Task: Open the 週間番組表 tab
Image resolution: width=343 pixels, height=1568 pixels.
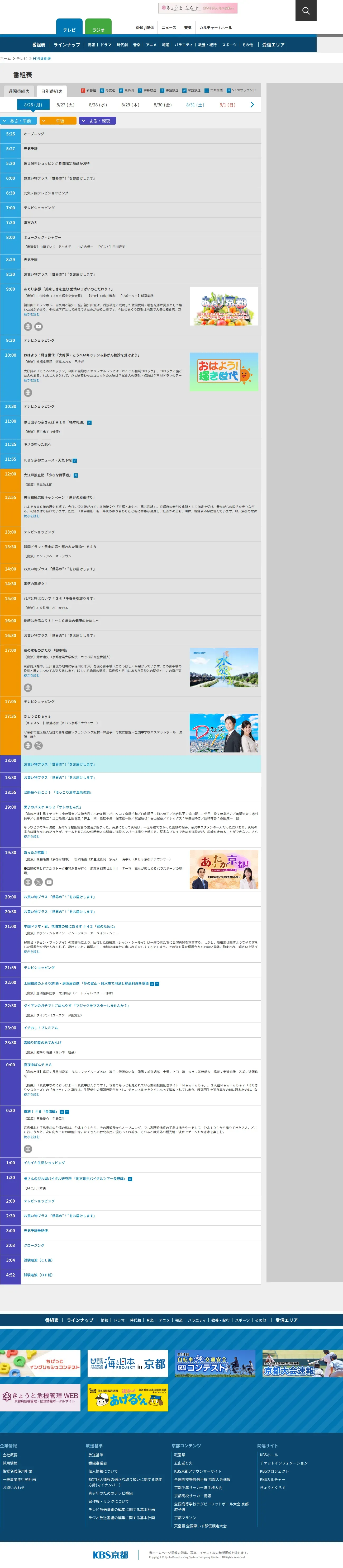Action: click(19, 91)
